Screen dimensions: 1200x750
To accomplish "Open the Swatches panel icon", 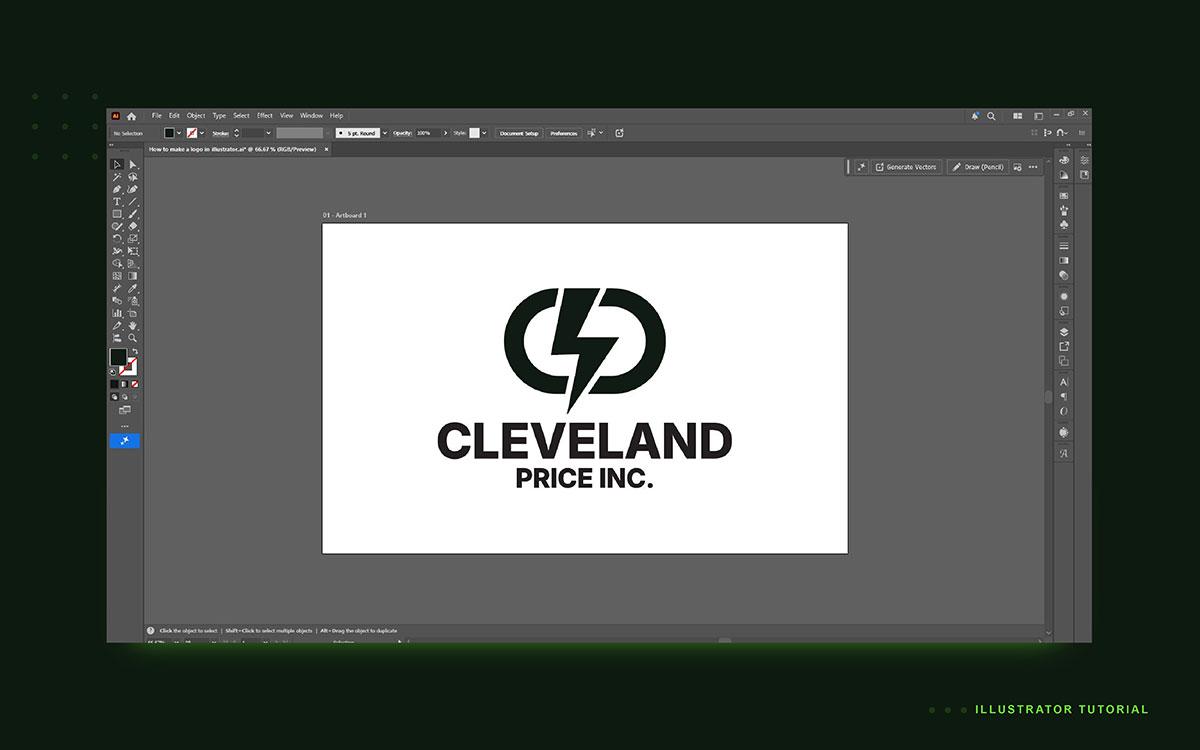I will (x=1064, y=195).
